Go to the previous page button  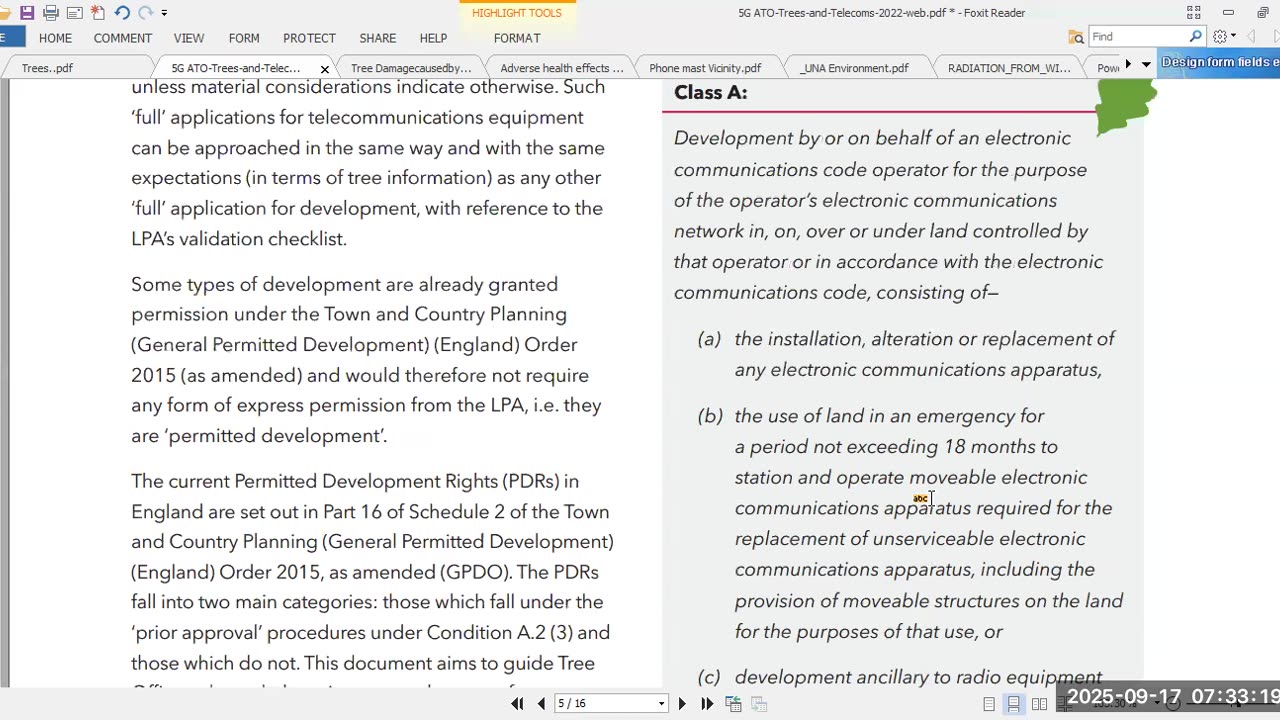coord(541,704)
